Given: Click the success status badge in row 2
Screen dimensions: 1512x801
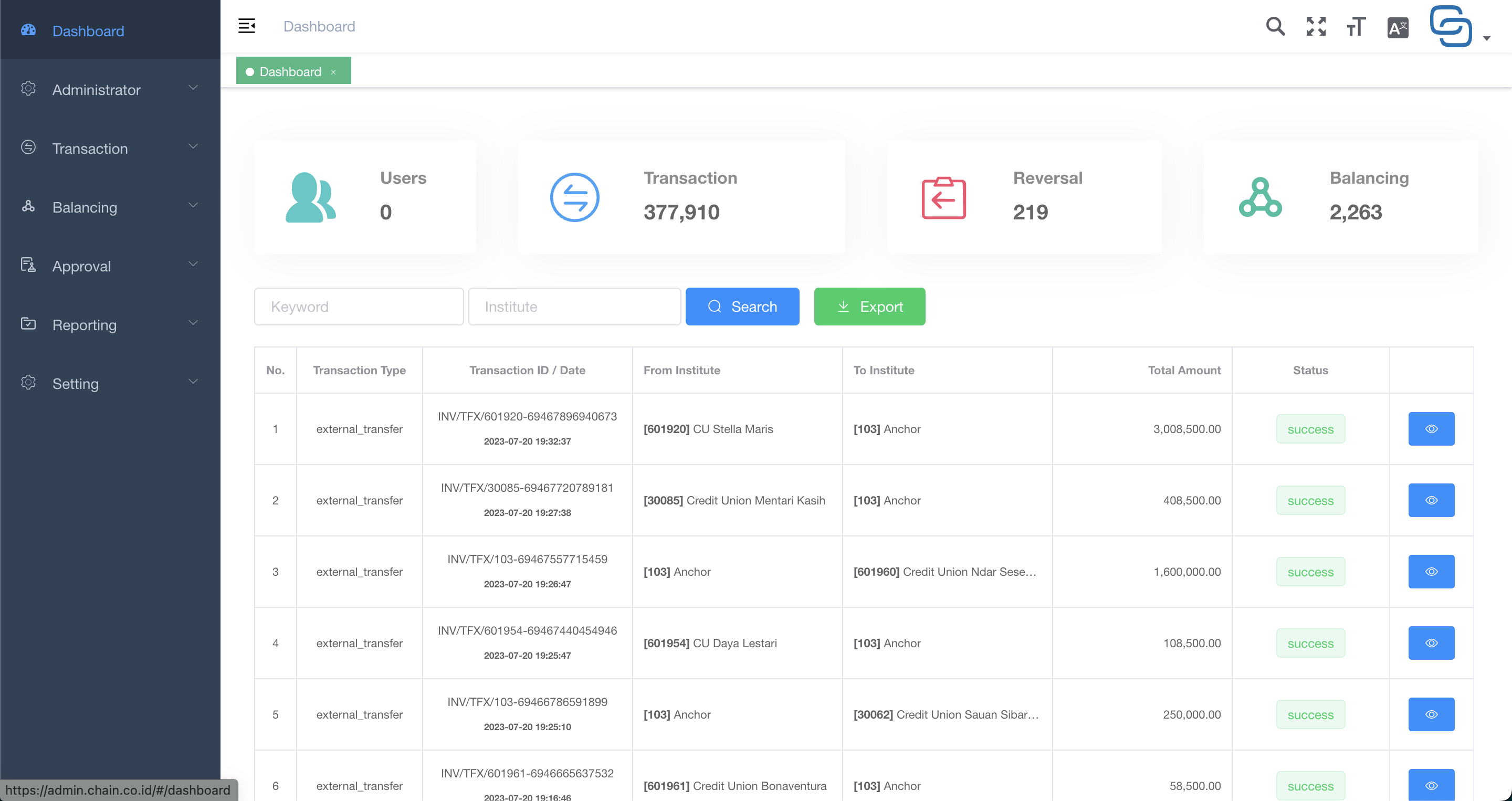Looking at the screenshot, I should (x=1310, y=501).
